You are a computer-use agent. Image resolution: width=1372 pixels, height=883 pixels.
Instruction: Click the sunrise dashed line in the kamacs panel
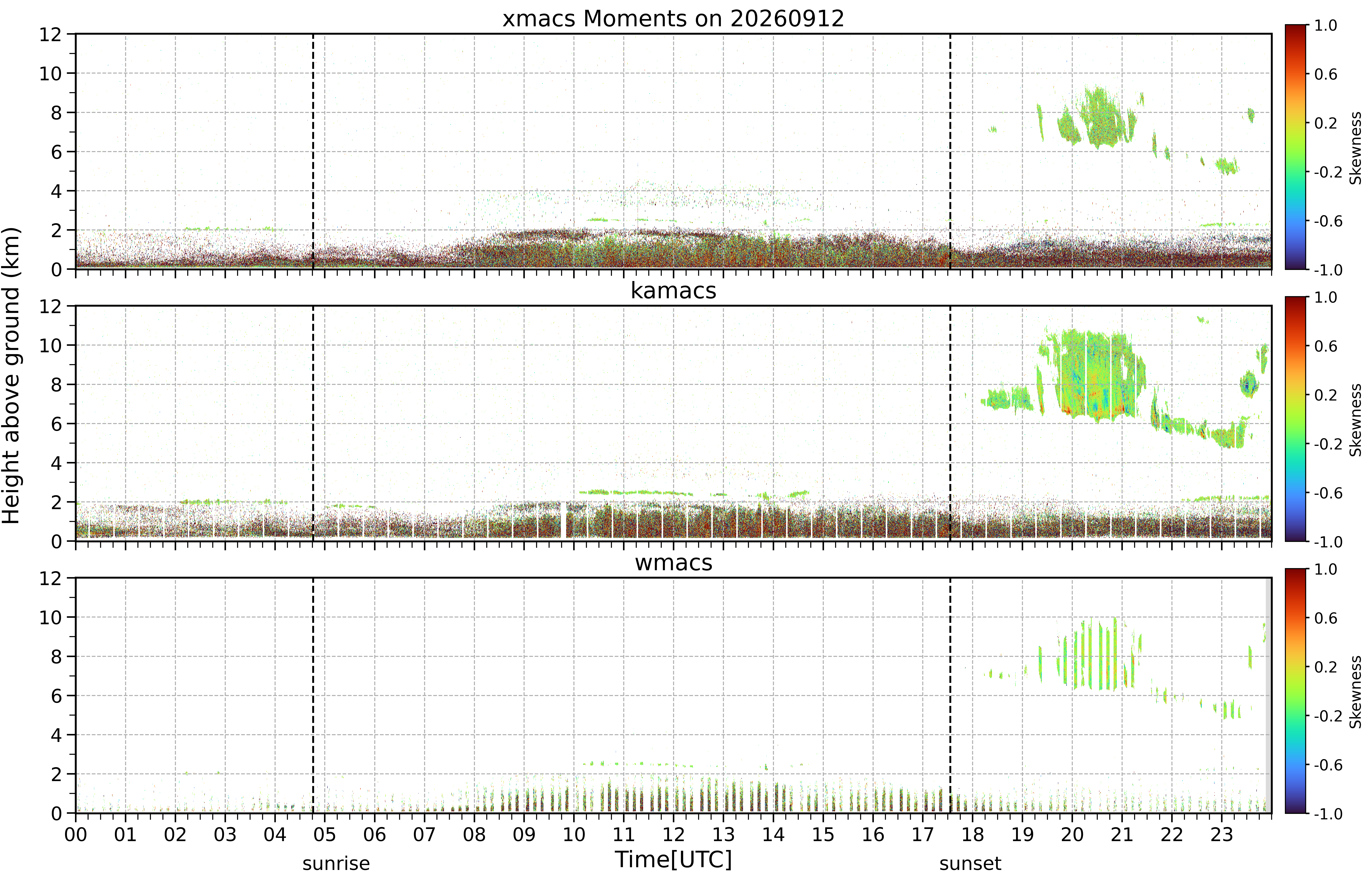pyautogui.click(x=313, y=423)
